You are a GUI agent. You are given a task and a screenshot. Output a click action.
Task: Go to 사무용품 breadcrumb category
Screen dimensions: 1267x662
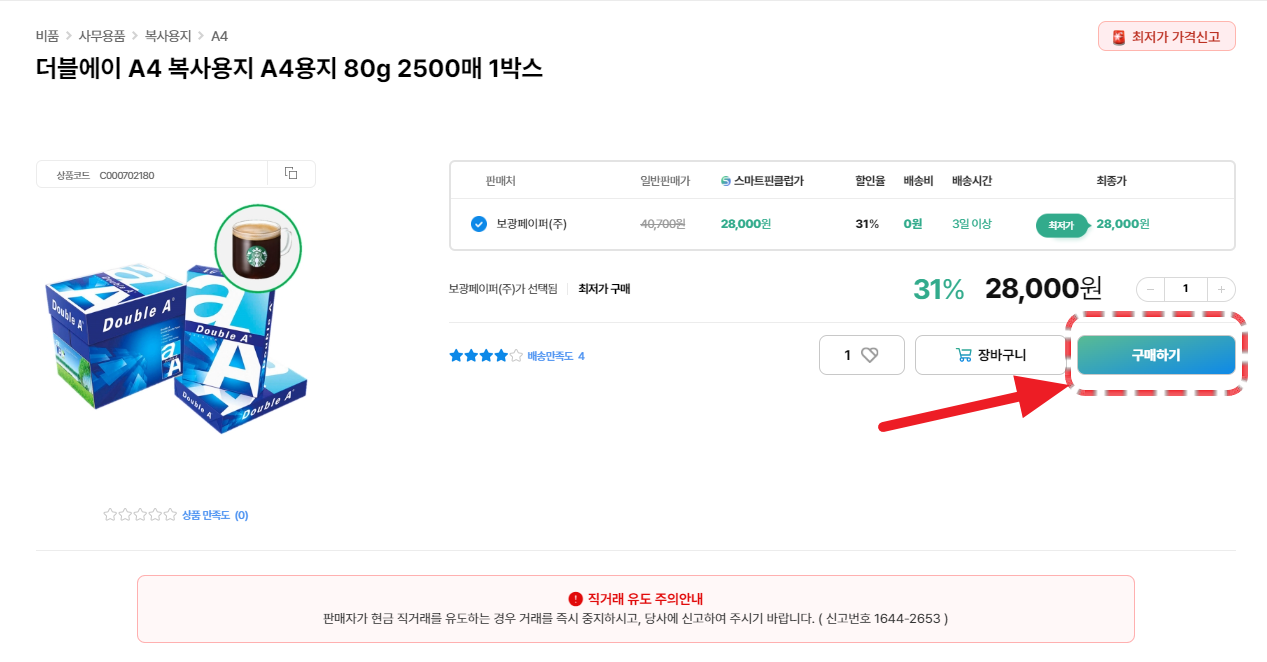[102, 36]
